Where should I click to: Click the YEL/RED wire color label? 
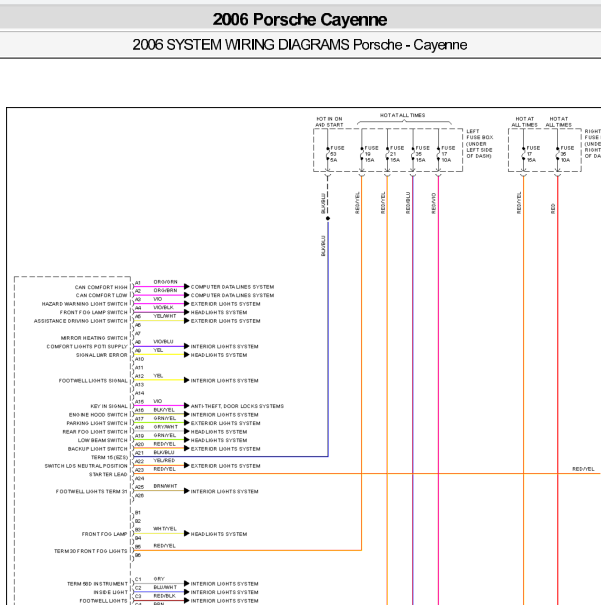(164, 461)
